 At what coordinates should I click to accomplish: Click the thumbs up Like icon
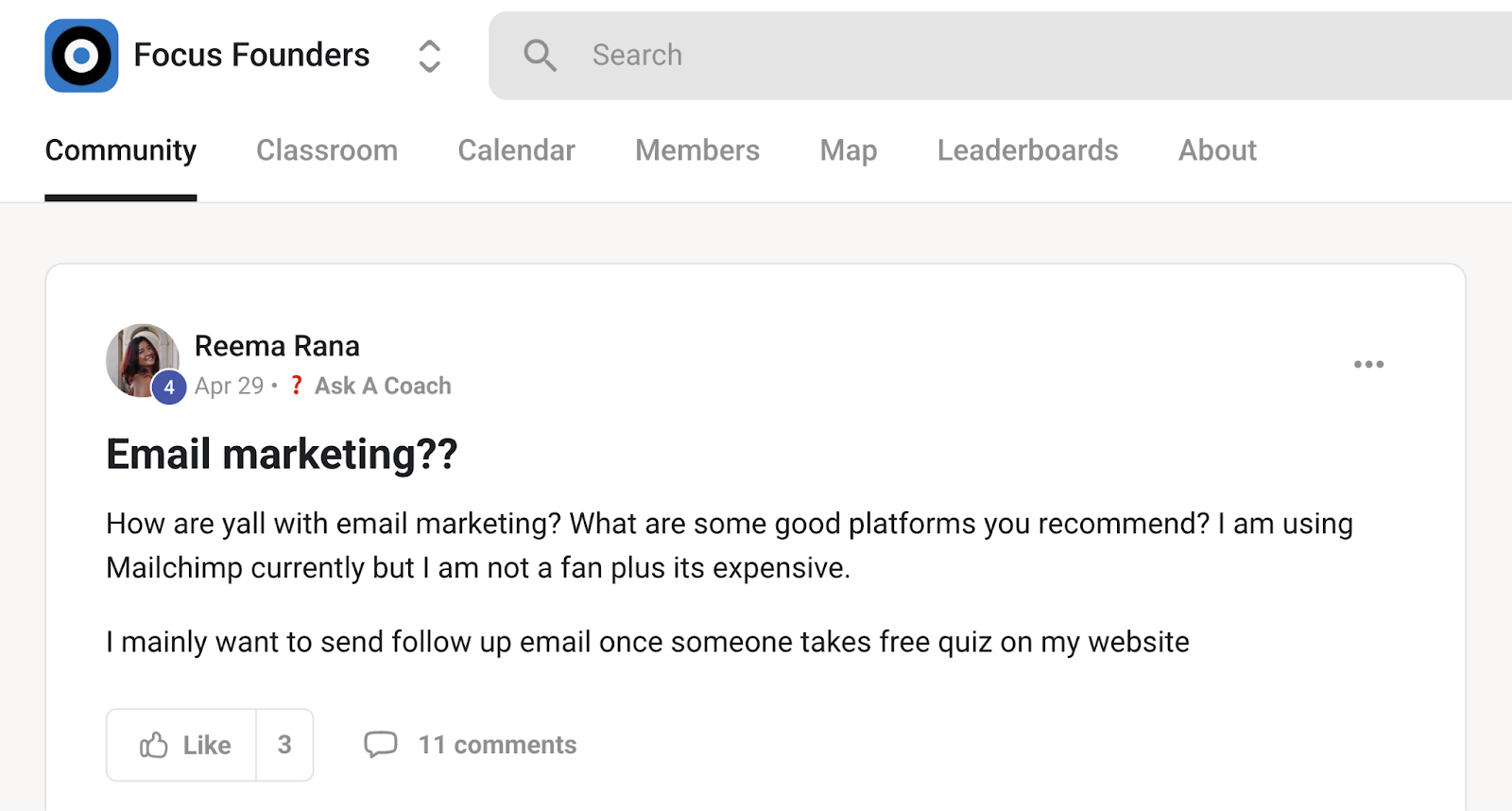(x=154, y=745)
